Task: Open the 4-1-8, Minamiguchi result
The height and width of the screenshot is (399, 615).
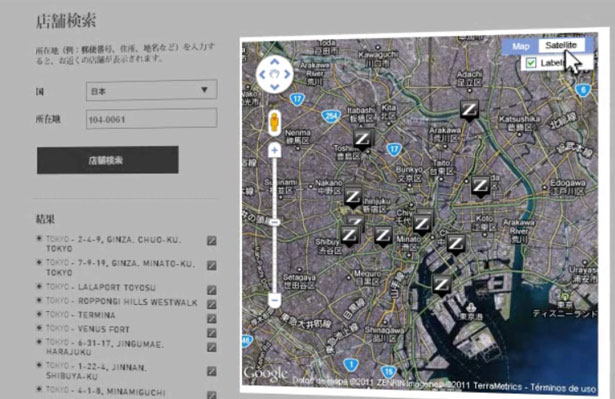Action: [x=106, y=392]
